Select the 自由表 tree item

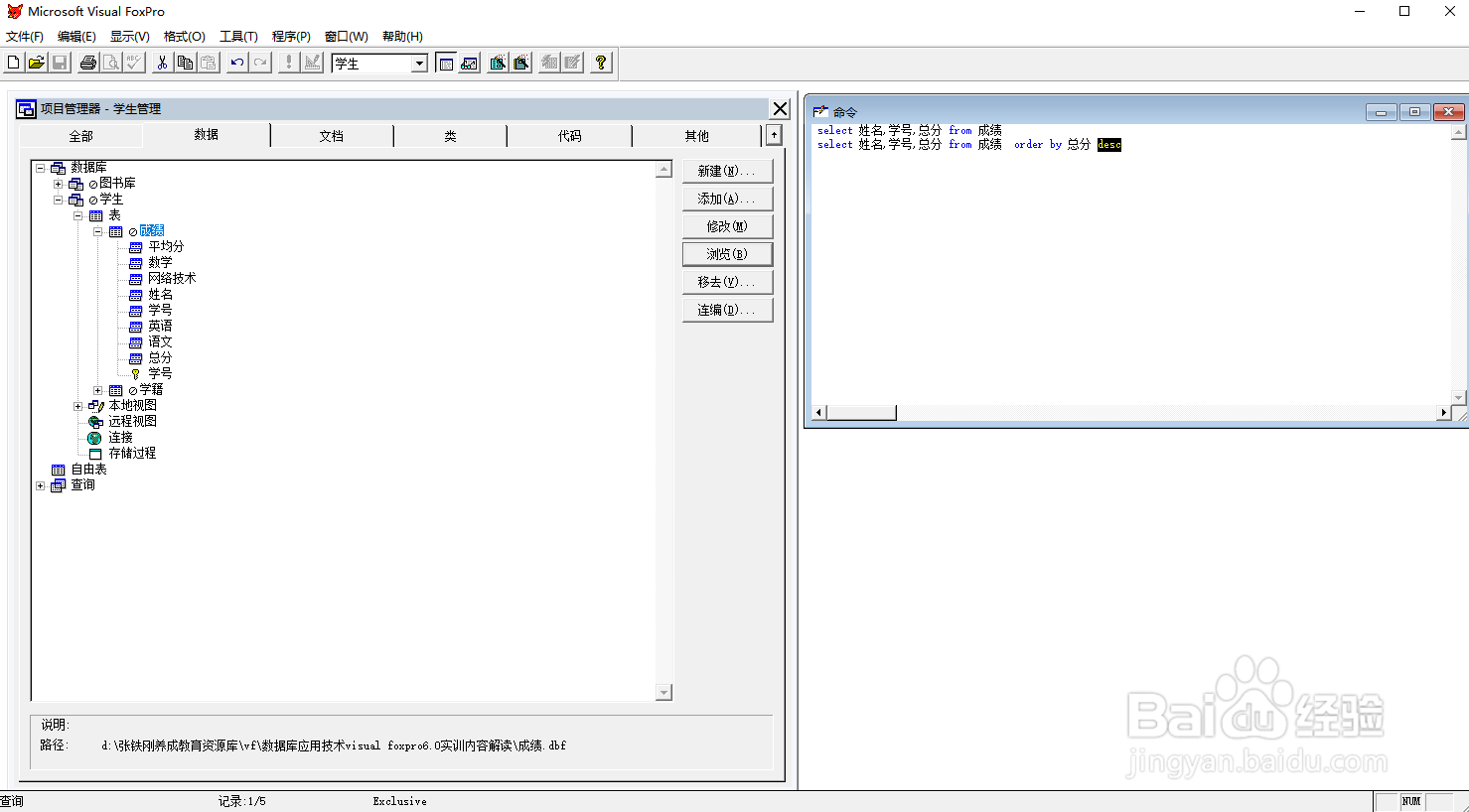pyautogui.click(x=88, y=469)
